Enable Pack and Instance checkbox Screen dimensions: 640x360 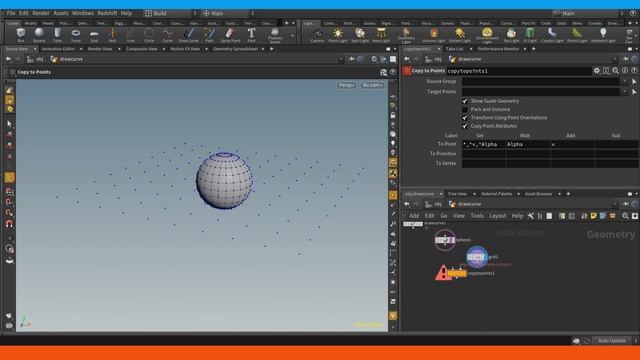(x=464, y=109)
